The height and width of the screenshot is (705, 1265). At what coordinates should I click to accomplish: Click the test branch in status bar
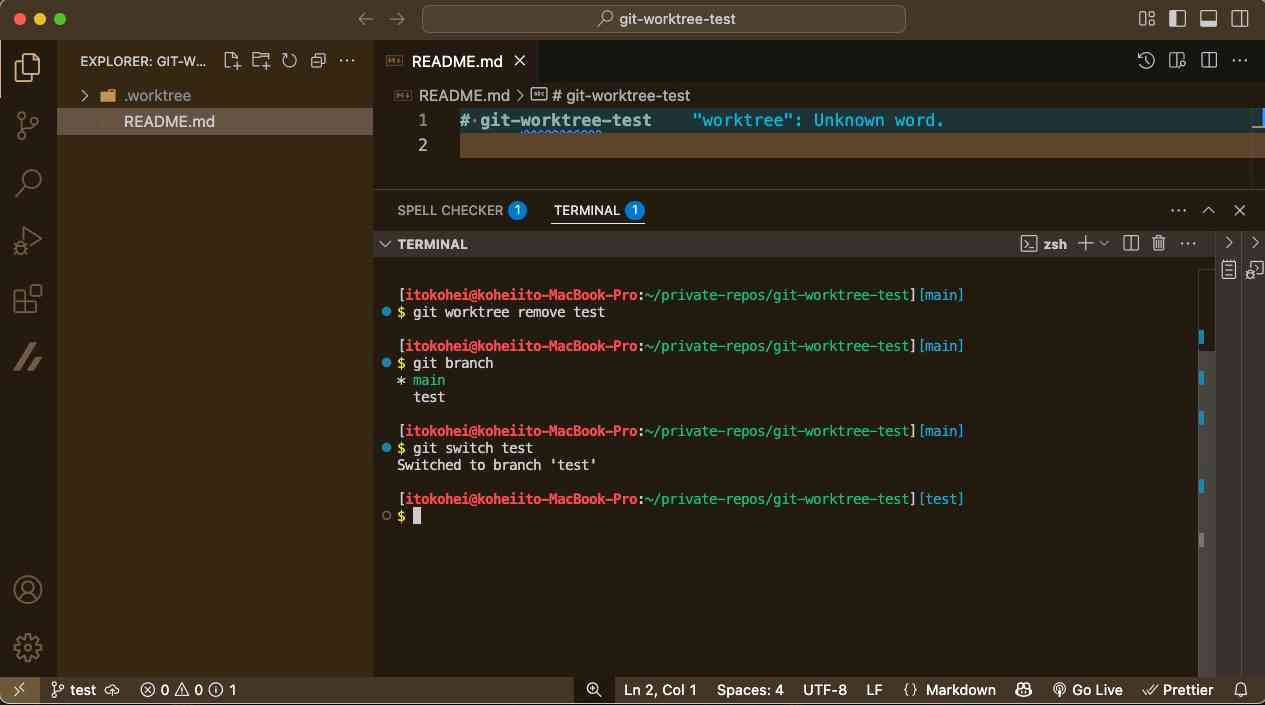coord(74,690)
